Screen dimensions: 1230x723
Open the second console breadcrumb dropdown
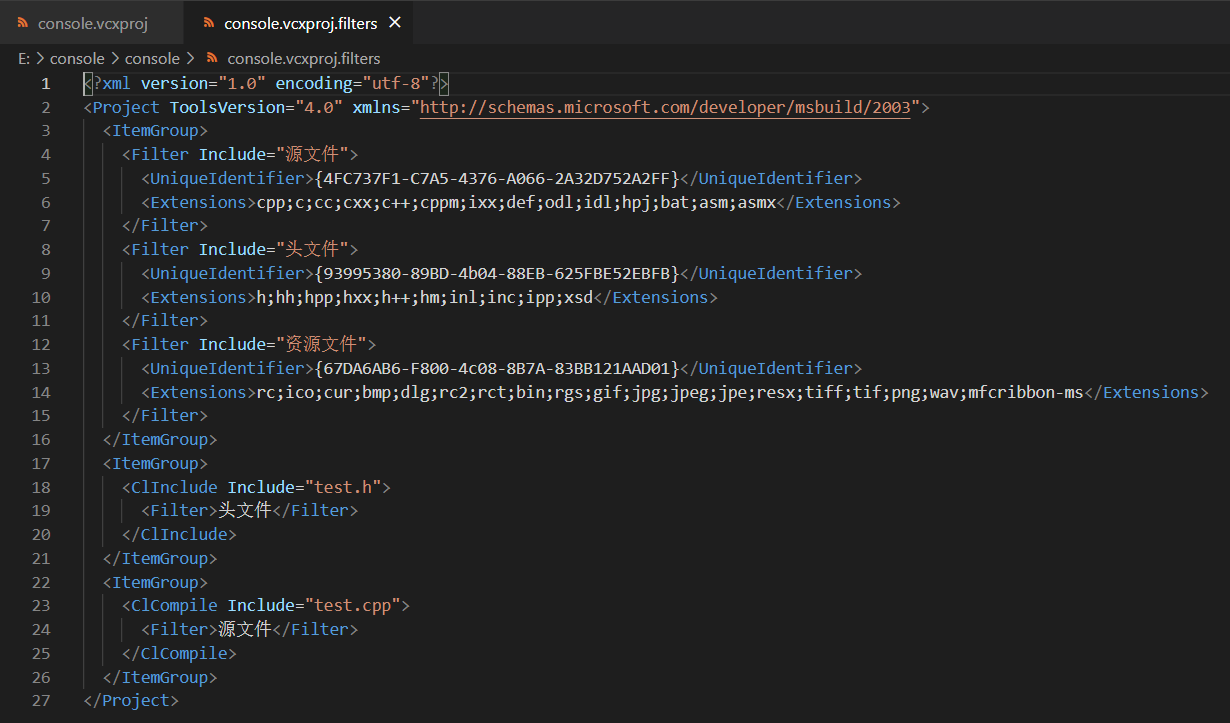[152, 58]
